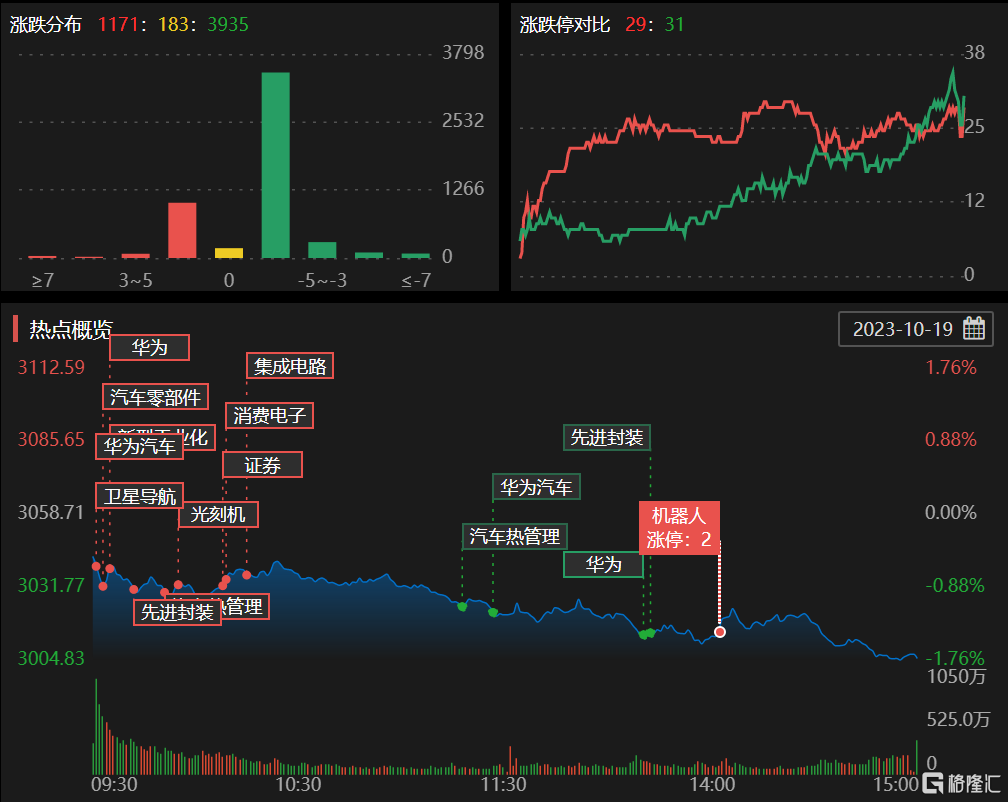Image resolution: width=1008 pixels, height=802 pixels.
Task: Click the 3112.59 index level
Action: click(51, 367)
